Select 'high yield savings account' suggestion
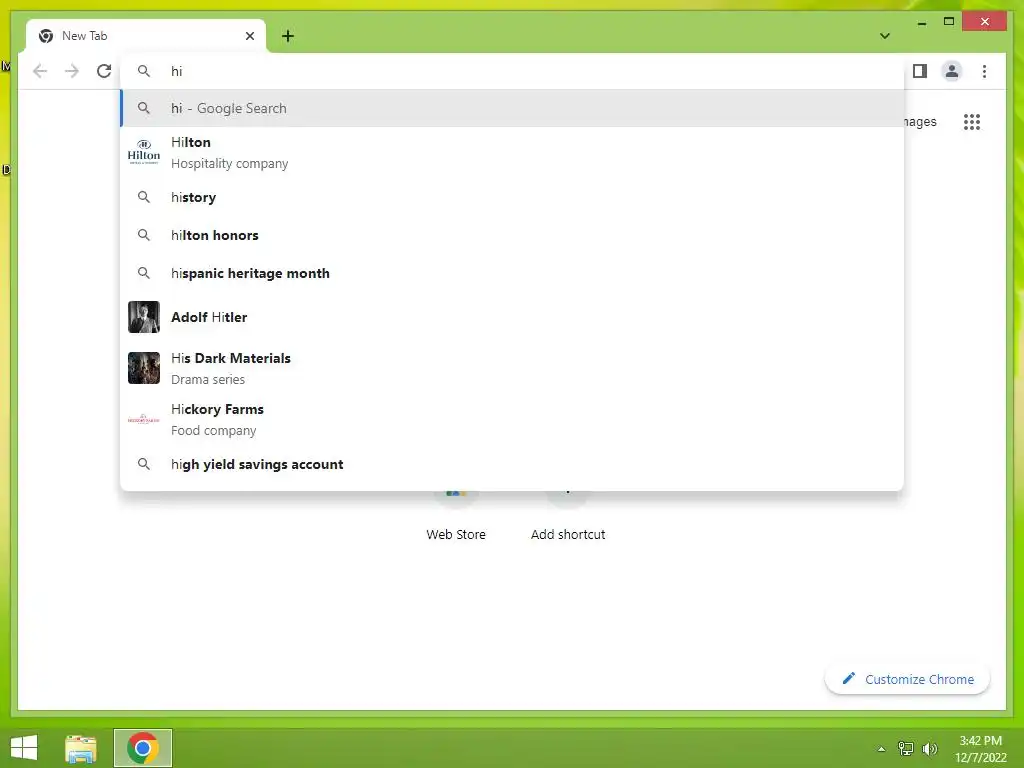 coord(512,464)
